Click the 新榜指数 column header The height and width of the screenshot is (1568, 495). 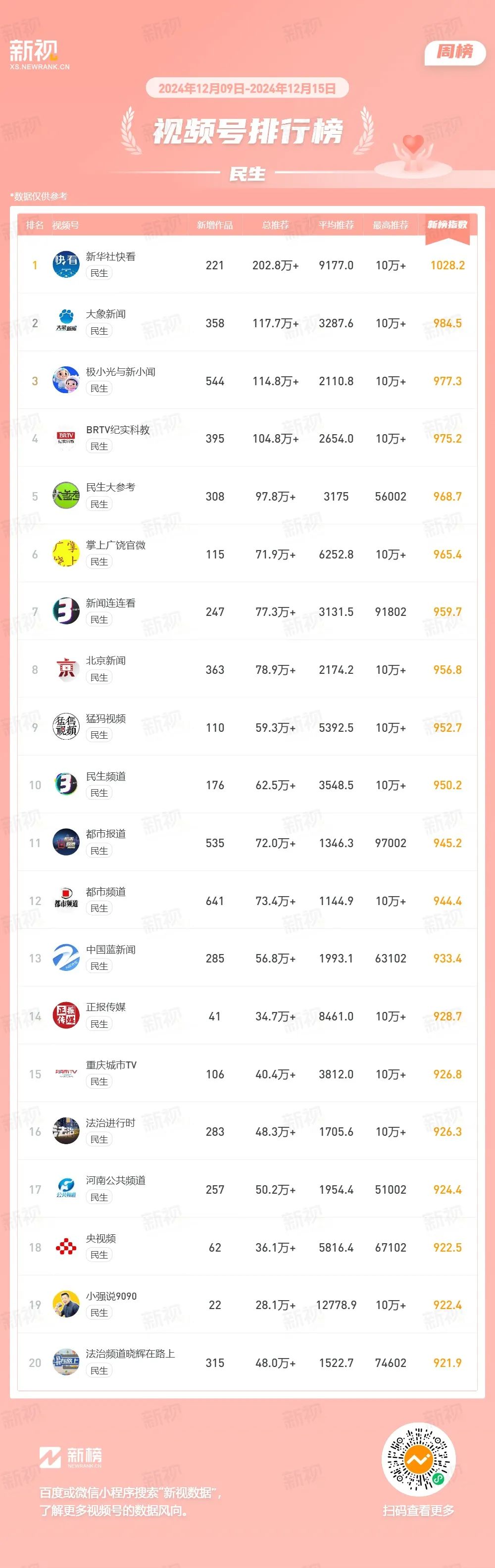[447, 225]
